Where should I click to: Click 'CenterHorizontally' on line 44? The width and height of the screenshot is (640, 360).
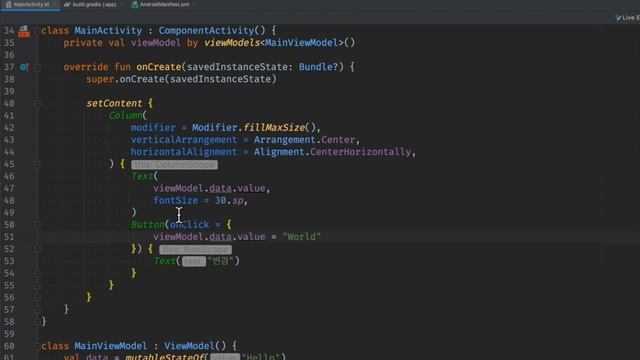point(360,152)
